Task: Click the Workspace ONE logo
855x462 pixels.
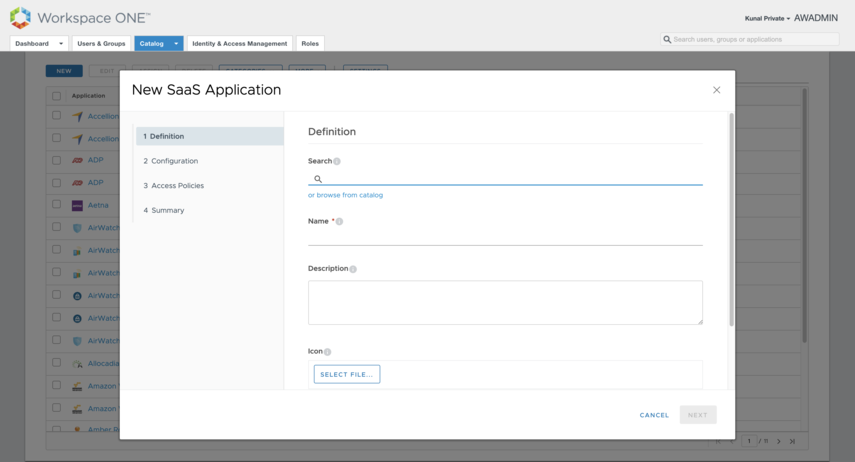Action: click(20, 18)
